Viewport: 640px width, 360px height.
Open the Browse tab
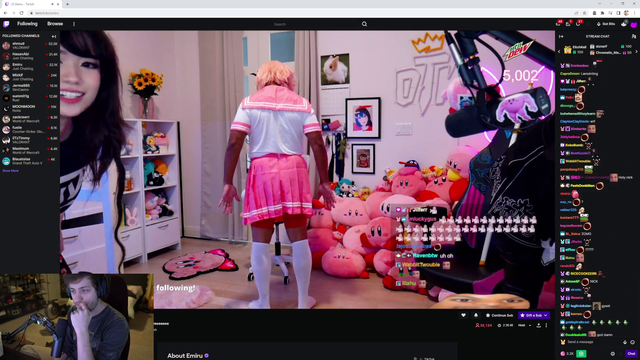pos(55,24)
